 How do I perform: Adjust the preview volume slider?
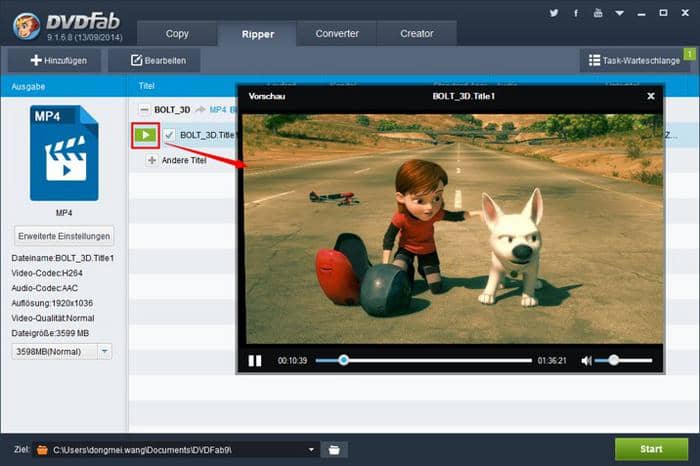point(624,360)
